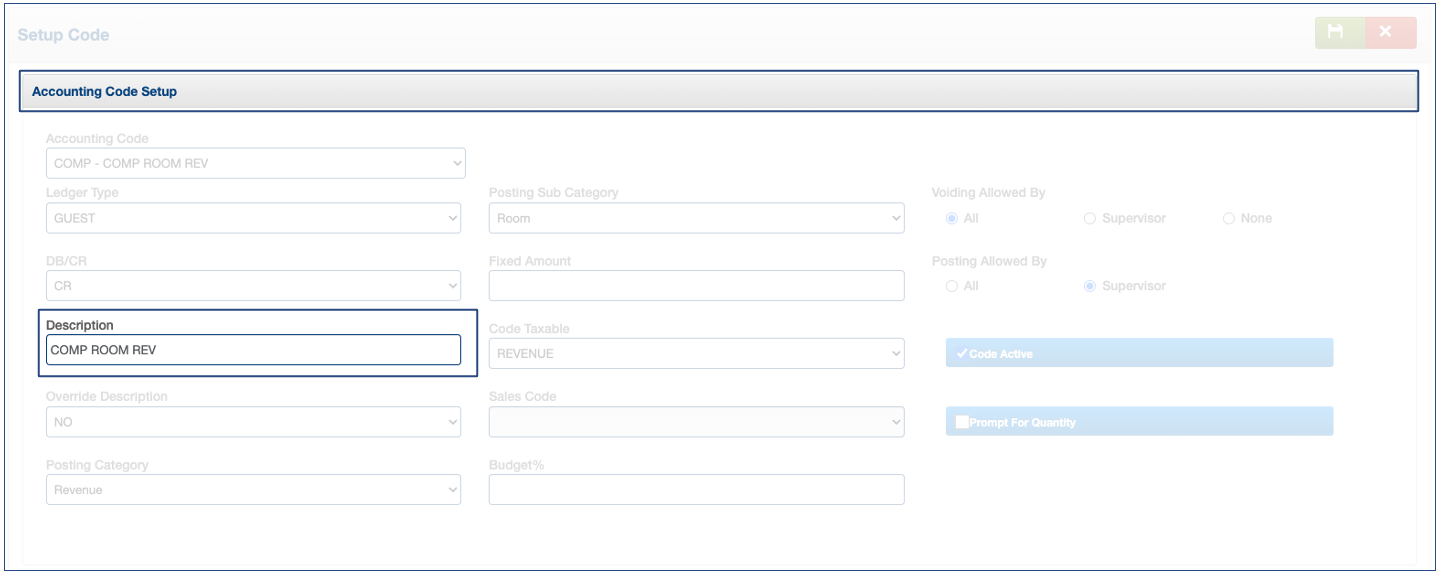
Task: Expand the DB/CR dropdown
Action: coord(253,286)
